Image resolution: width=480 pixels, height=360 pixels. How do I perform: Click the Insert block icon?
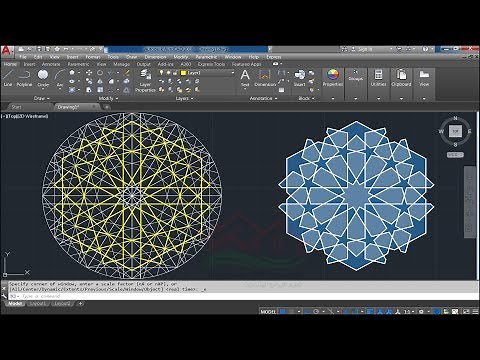(x=299, y=78)
